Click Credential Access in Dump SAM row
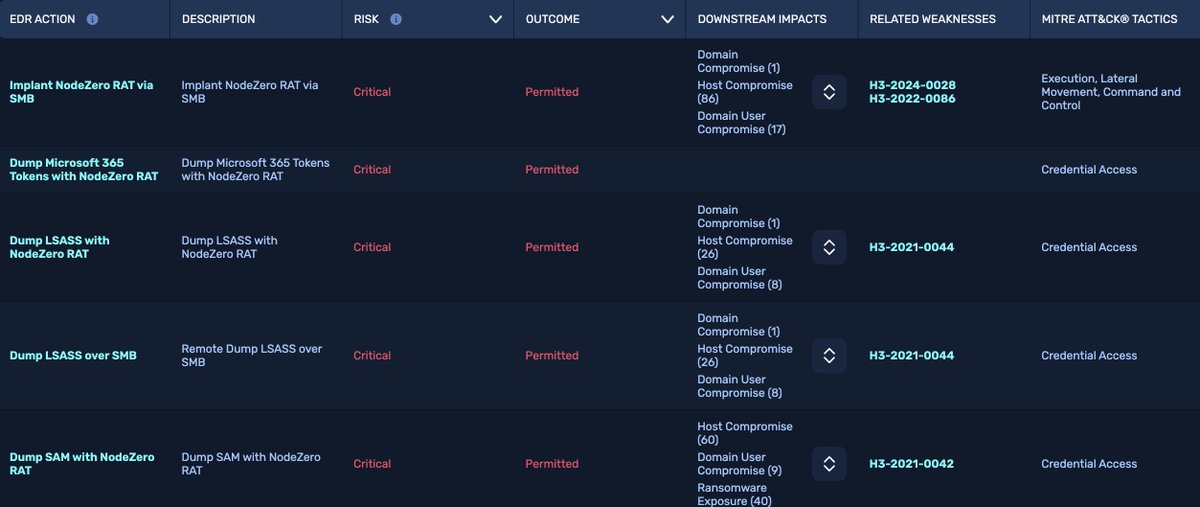 [1089, 463]
